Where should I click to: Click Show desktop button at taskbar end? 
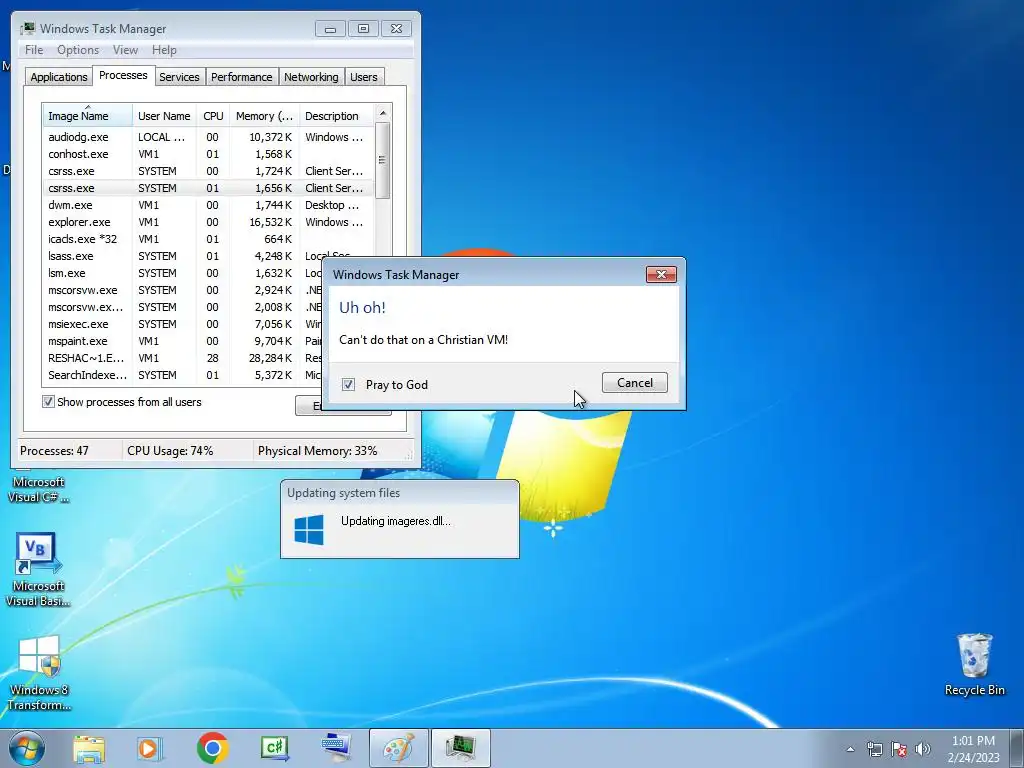pos(1018,749)
